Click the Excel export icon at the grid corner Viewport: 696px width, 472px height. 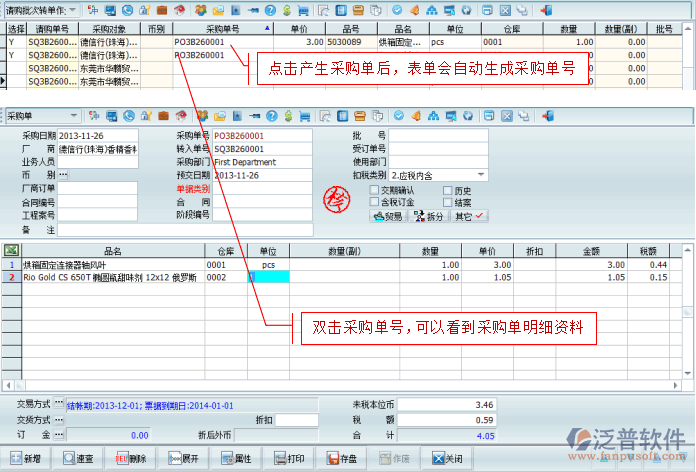[x=11, y=250]
